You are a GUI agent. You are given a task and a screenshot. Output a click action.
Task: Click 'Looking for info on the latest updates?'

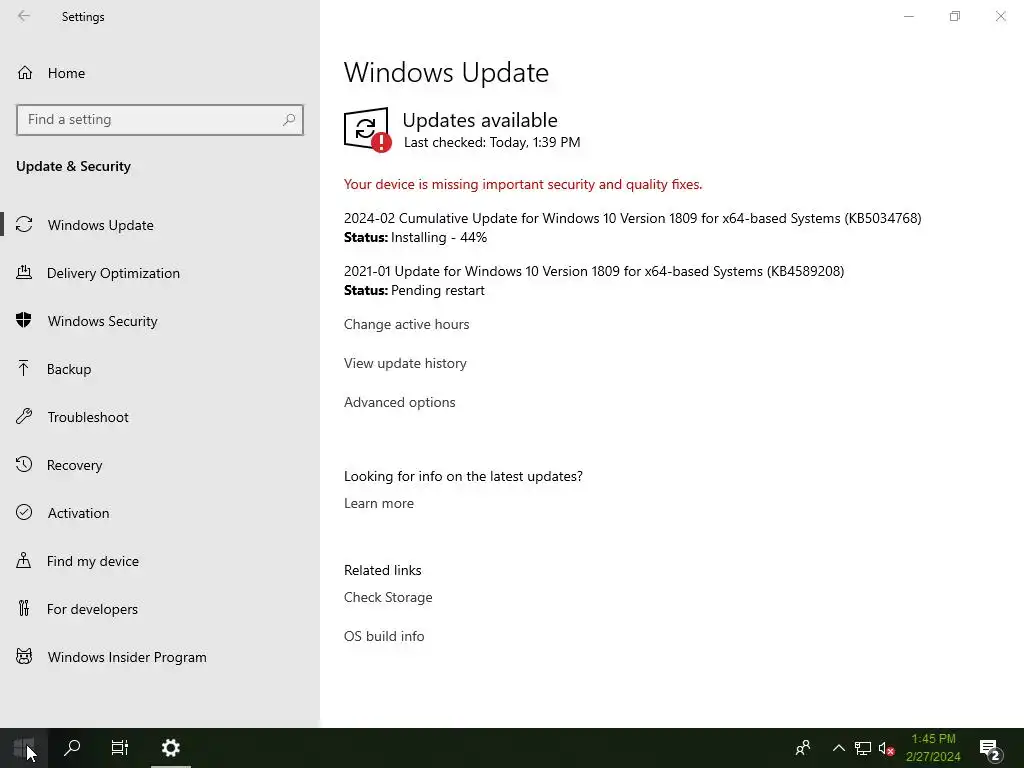point(463,476)
